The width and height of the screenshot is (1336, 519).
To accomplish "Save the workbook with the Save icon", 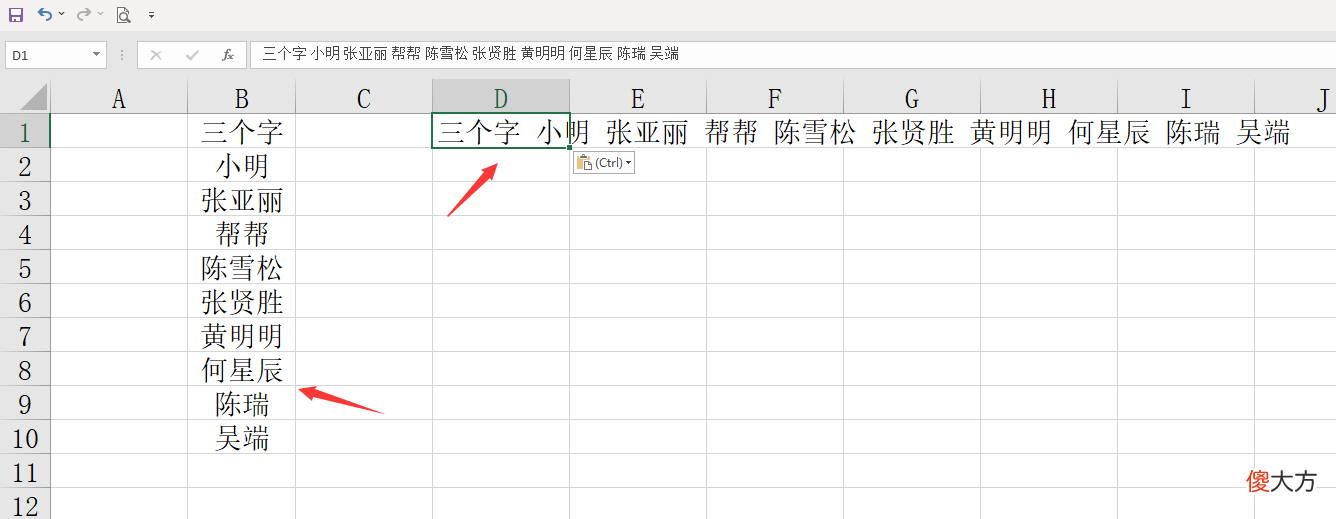I will pyautogui.click(x=16, y=15).
